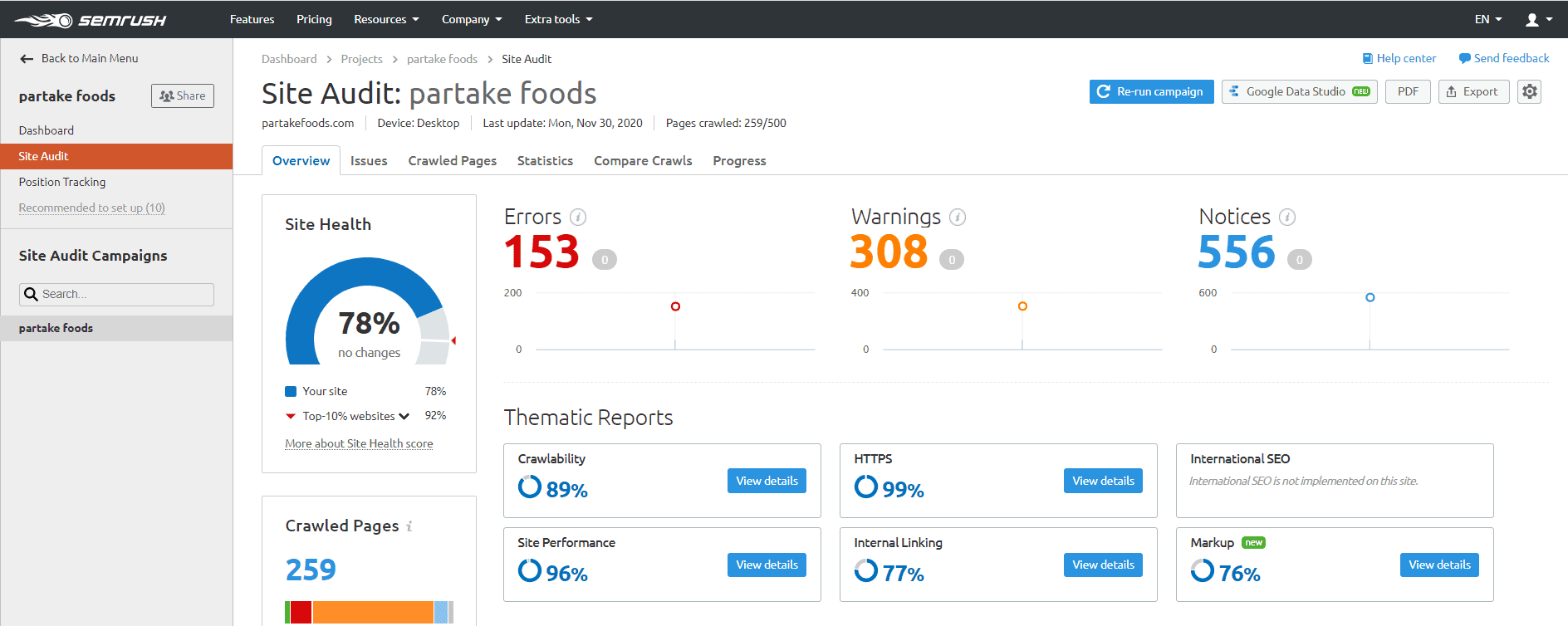Switch to the Issues tab
1568x626 pixels.
click(369, 161)
